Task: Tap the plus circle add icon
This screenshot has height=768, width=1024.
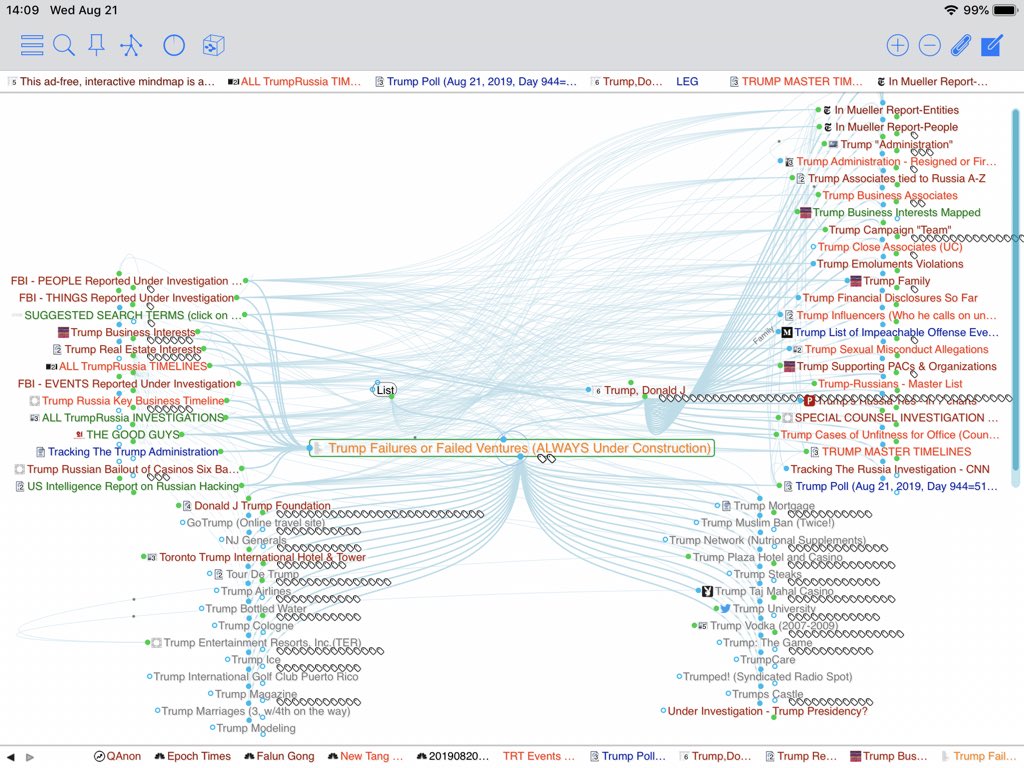Action: (x=897, y=45)
